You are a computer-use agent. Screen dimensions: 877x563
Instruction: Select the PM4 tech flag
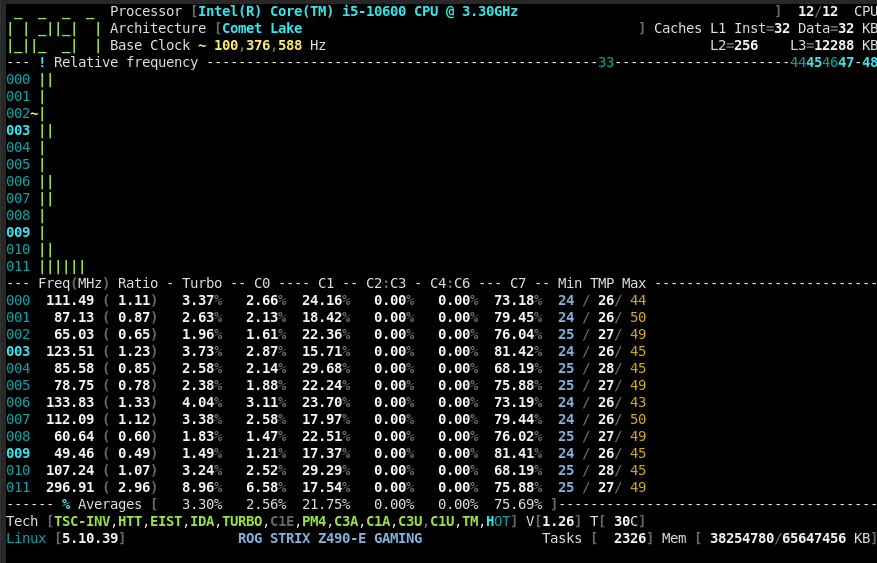pos(314,521)
